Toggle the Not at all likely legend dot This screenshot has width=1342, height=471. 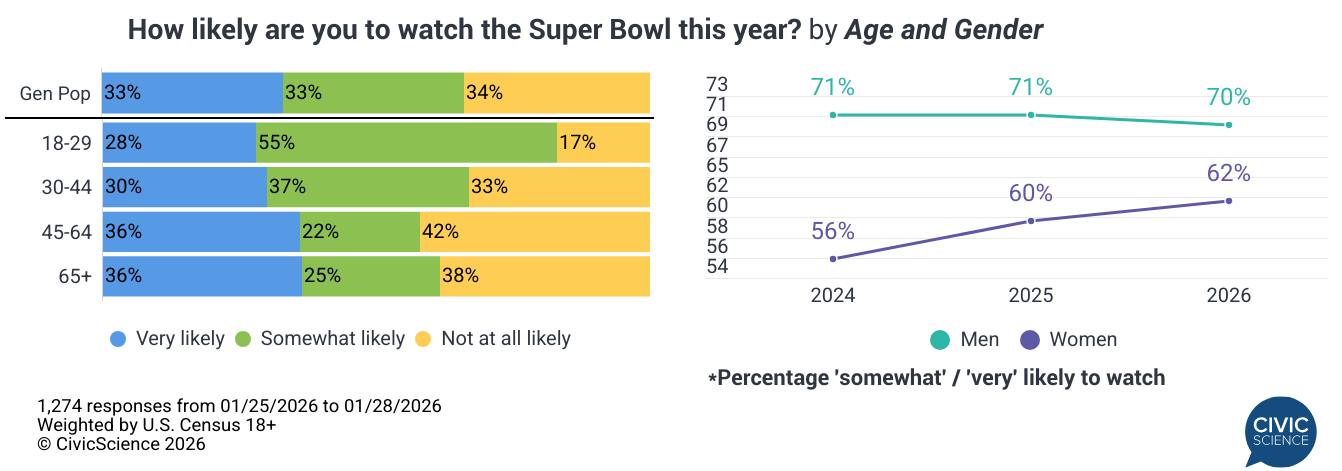[423, 339]
